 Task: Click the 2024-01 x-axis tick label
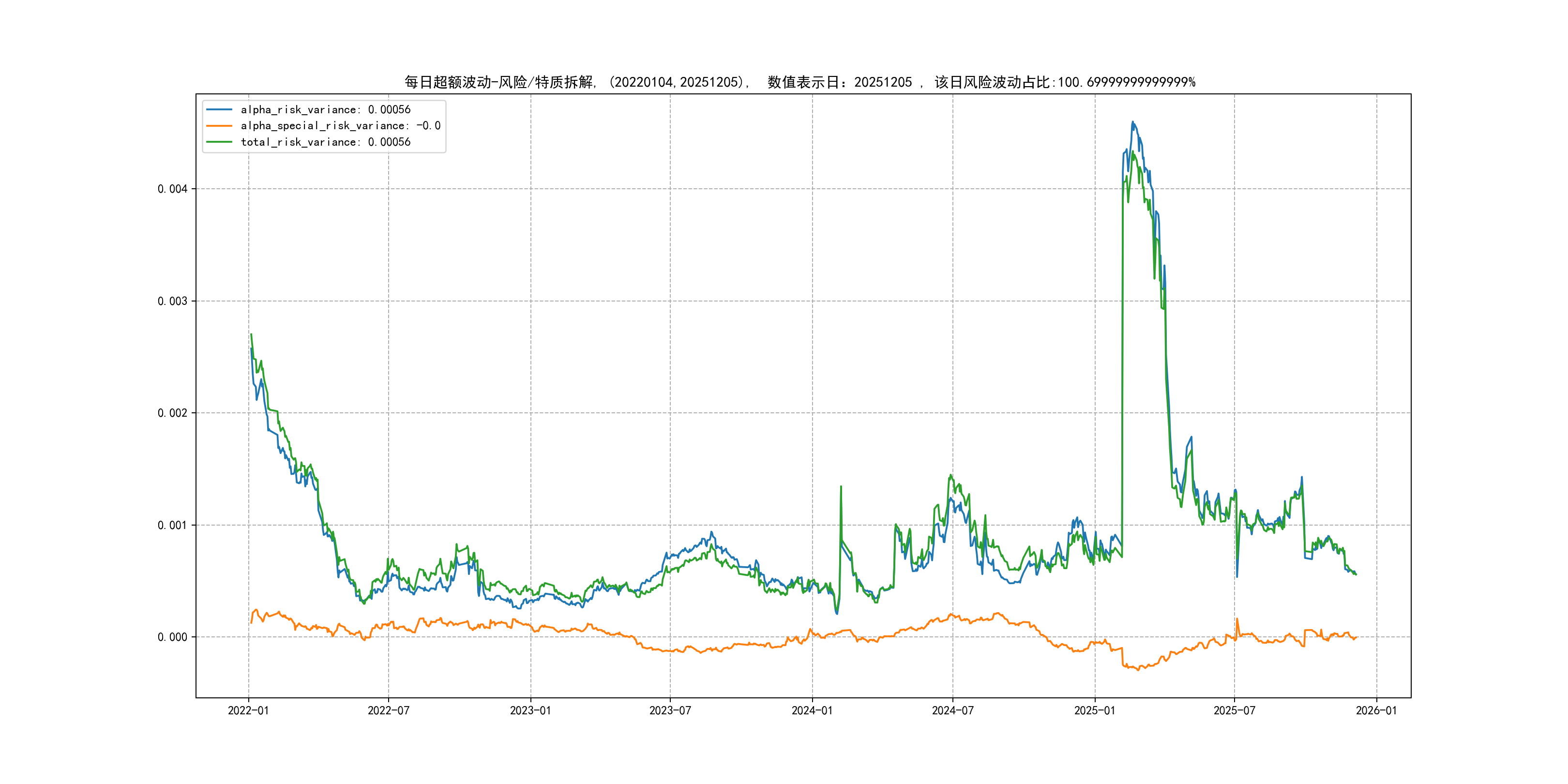tap(812, 710)
